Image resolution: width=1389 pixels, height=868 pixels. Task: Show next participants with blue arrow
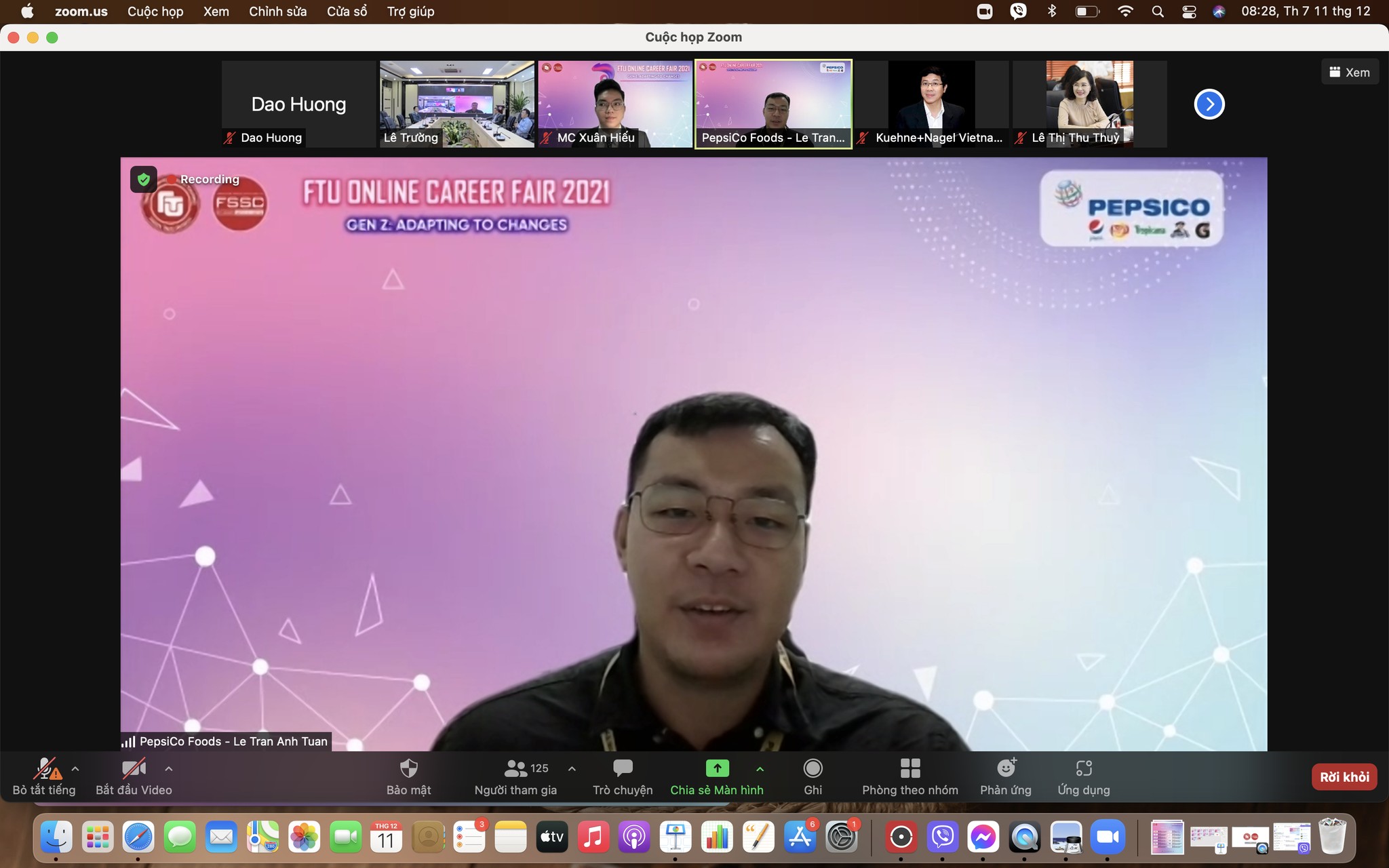click(1209, 104)
